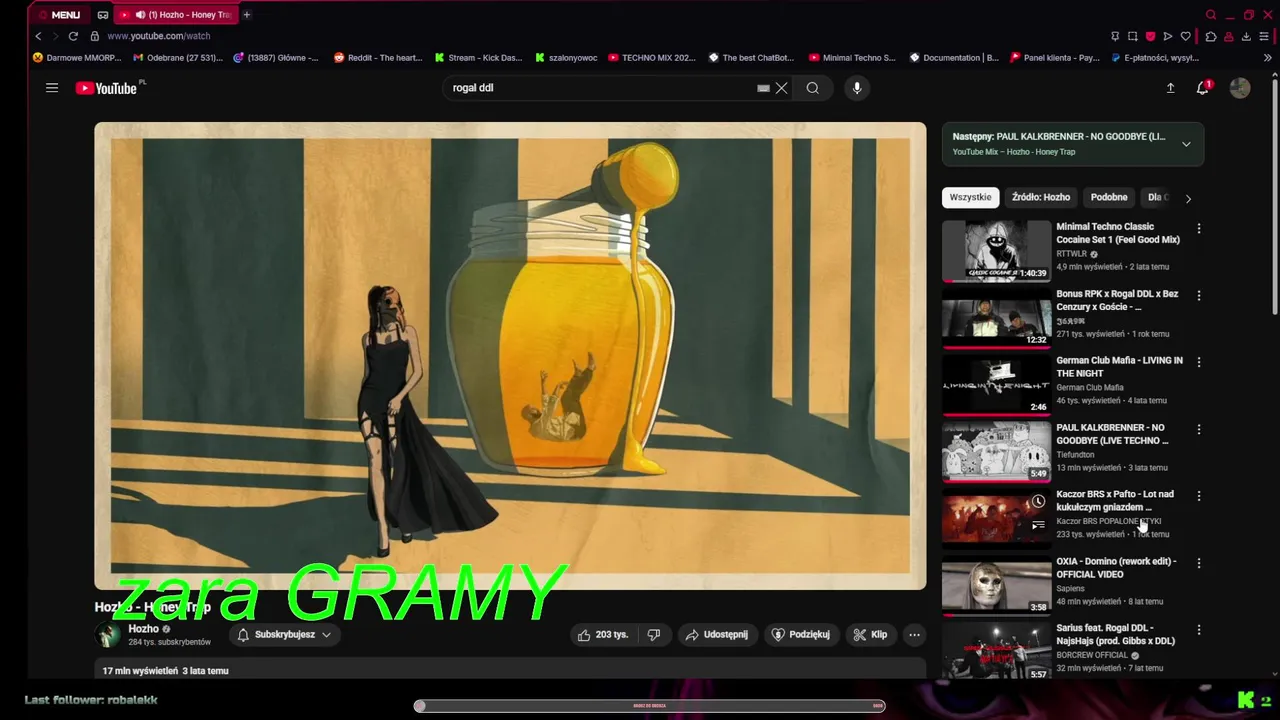Screen dimensions: 1280x720
Task: Open Minimal Techno Classic Cocaine Set thumbnail
Action: click(996, 250)
